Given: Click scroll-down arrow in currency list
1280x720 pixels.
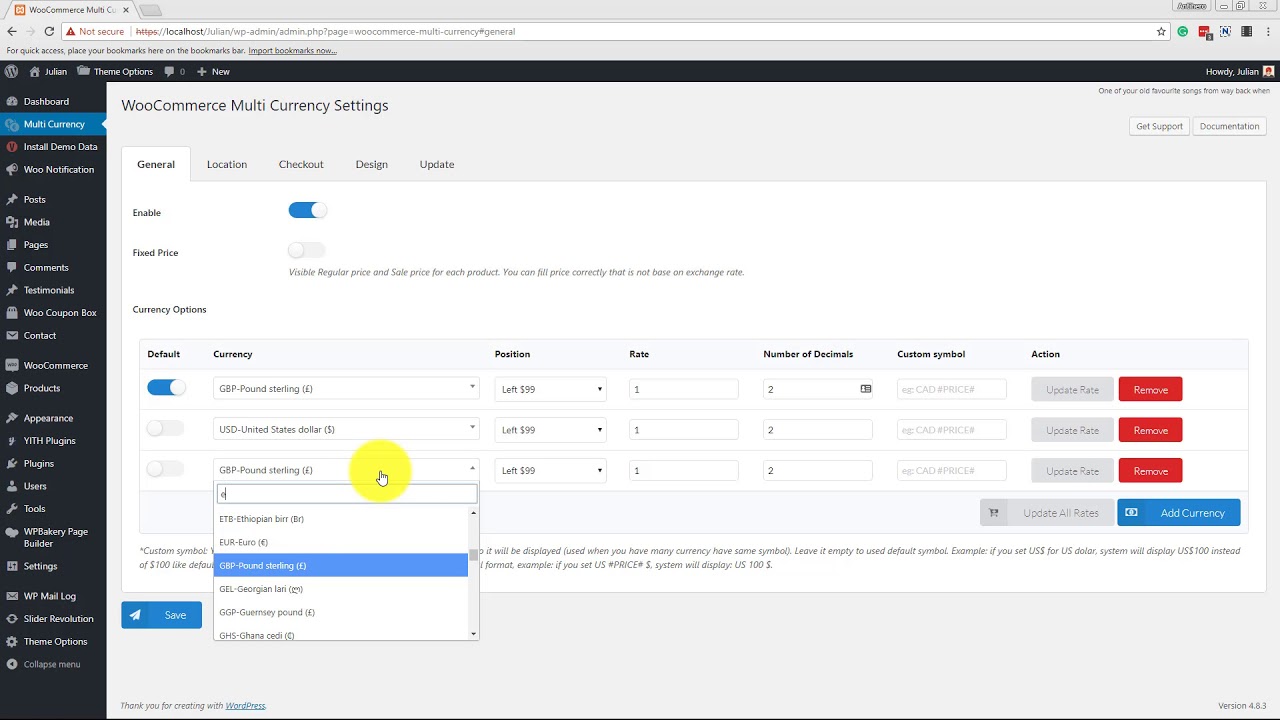Looking at the screenshot, I should pos(473,634).
